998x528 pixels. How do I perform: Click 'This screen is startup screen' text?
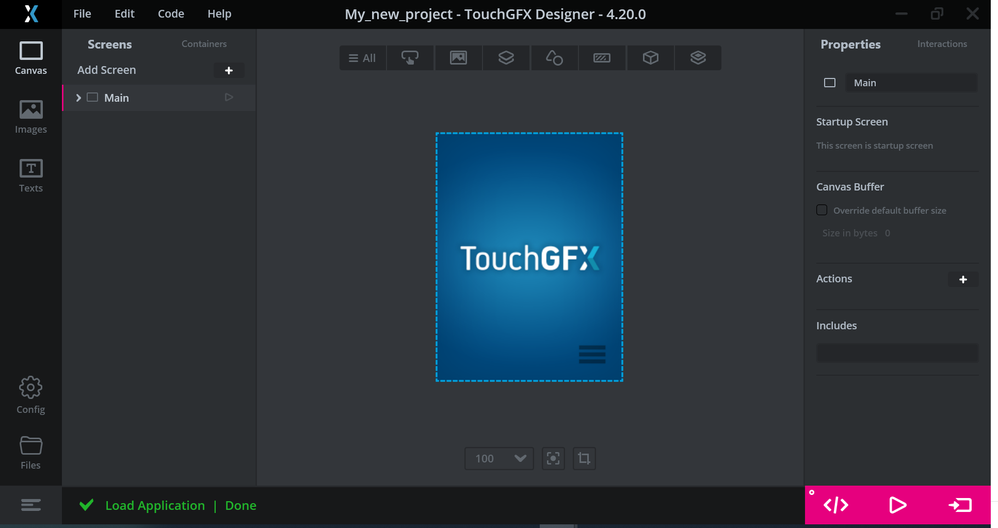tap(875, 146)
